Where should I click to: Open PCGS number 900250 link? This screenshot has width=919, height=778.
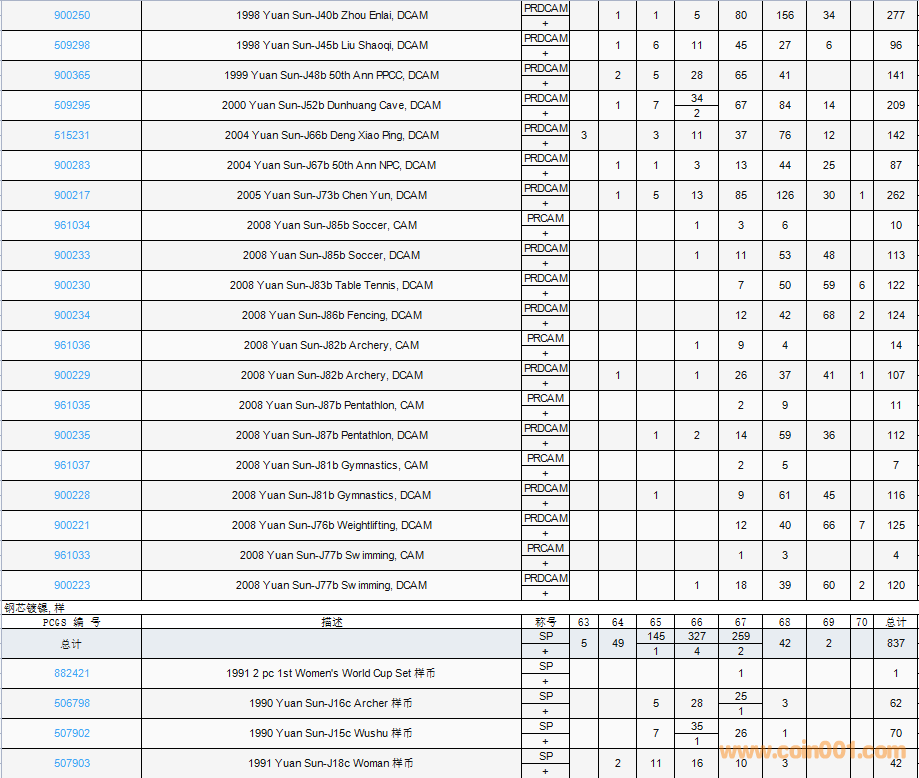[x=71, y=15]
